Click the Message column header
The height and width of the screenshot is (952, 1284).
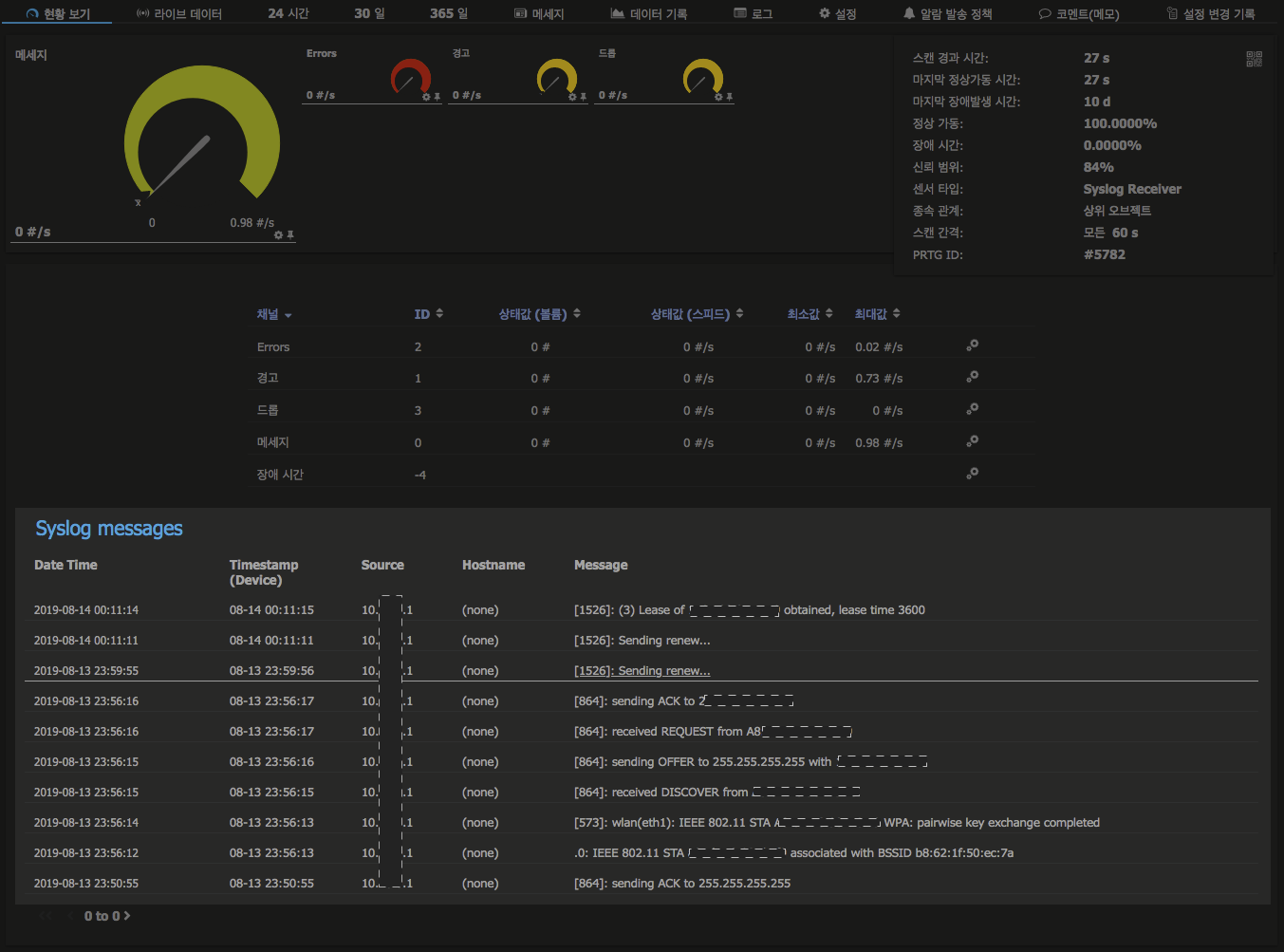click(x=601, y=565)
